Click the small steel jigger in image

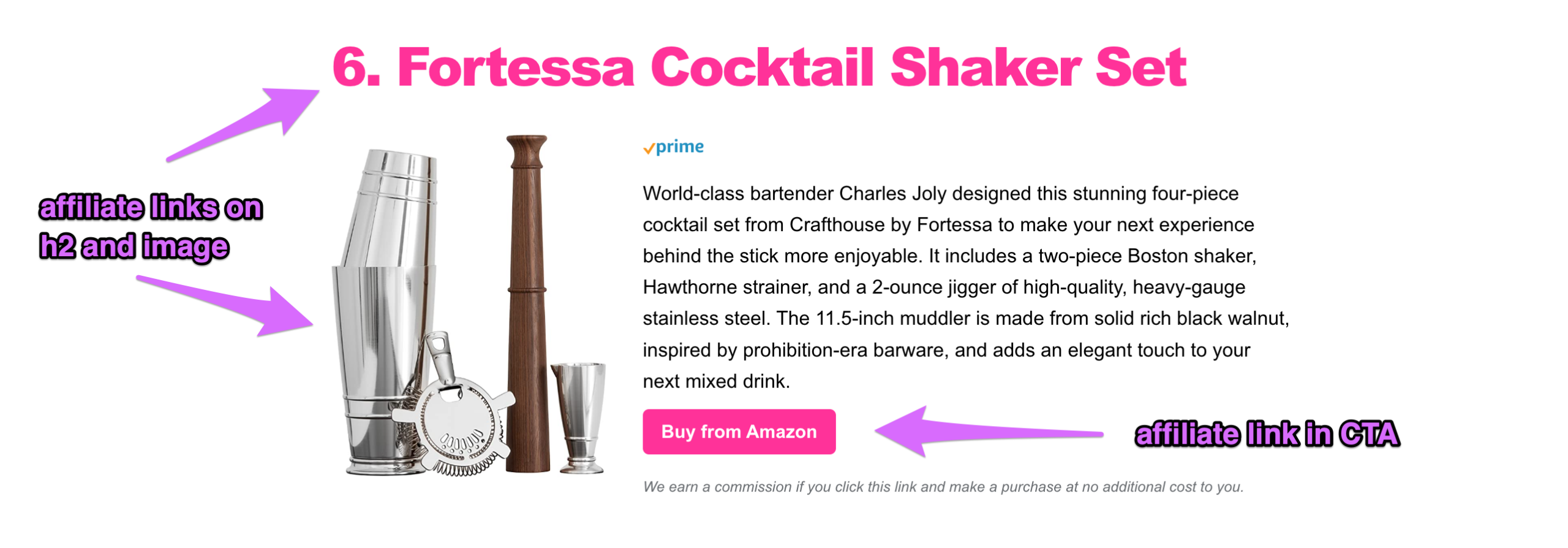click(579, 417)
